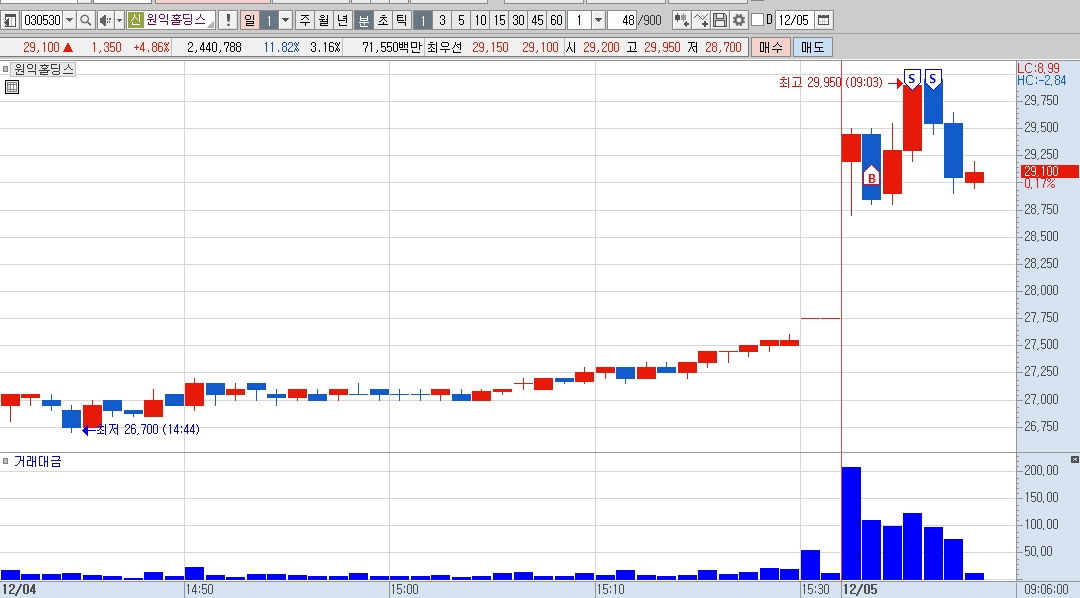Select the 10-minute interval tab
Screen dimensions: 1080x598
pos(480,20)
